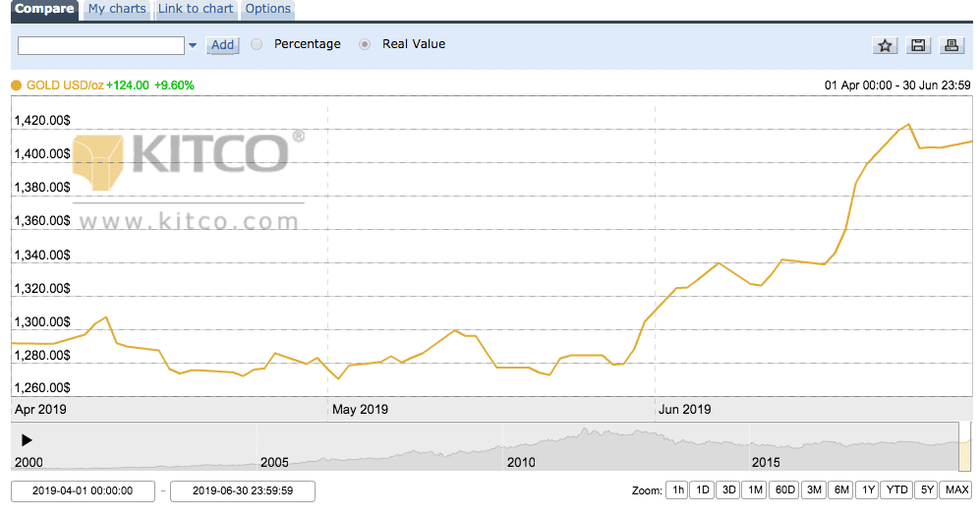Click the Add button

pos(222,45)
